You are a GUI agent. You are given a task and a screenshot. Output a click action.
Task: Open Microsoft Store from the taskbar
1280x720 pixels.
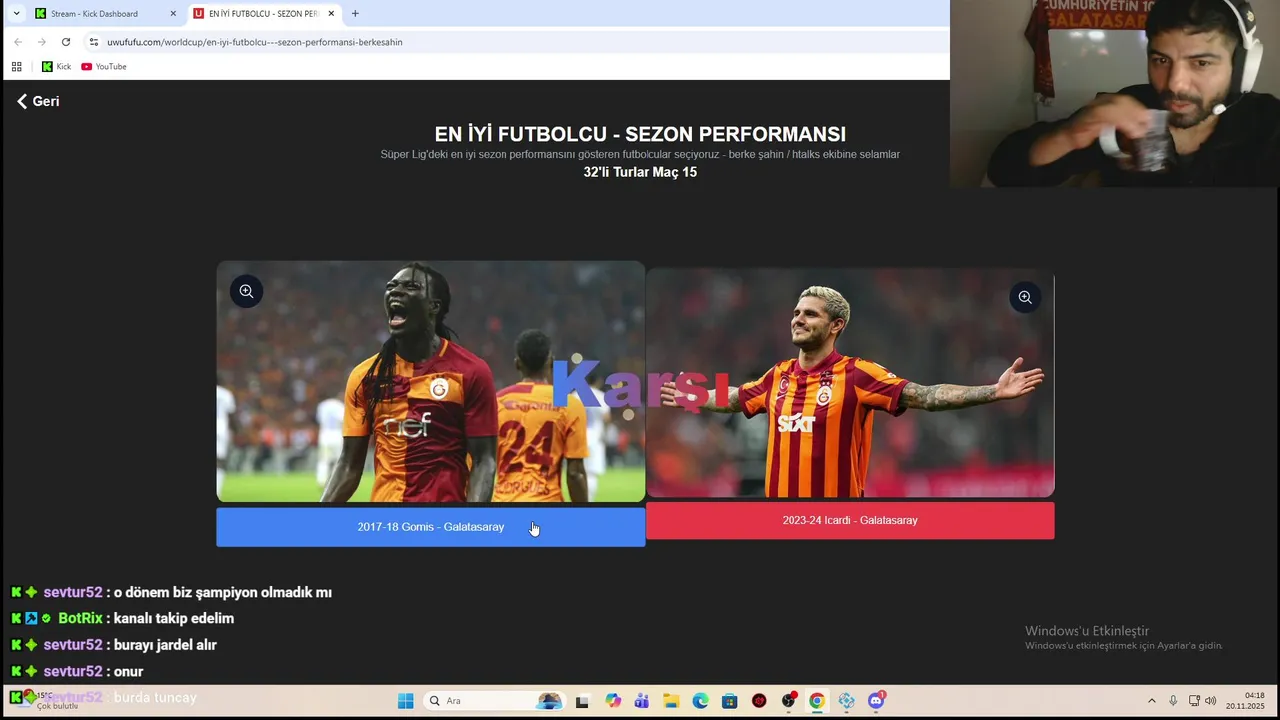730,701
